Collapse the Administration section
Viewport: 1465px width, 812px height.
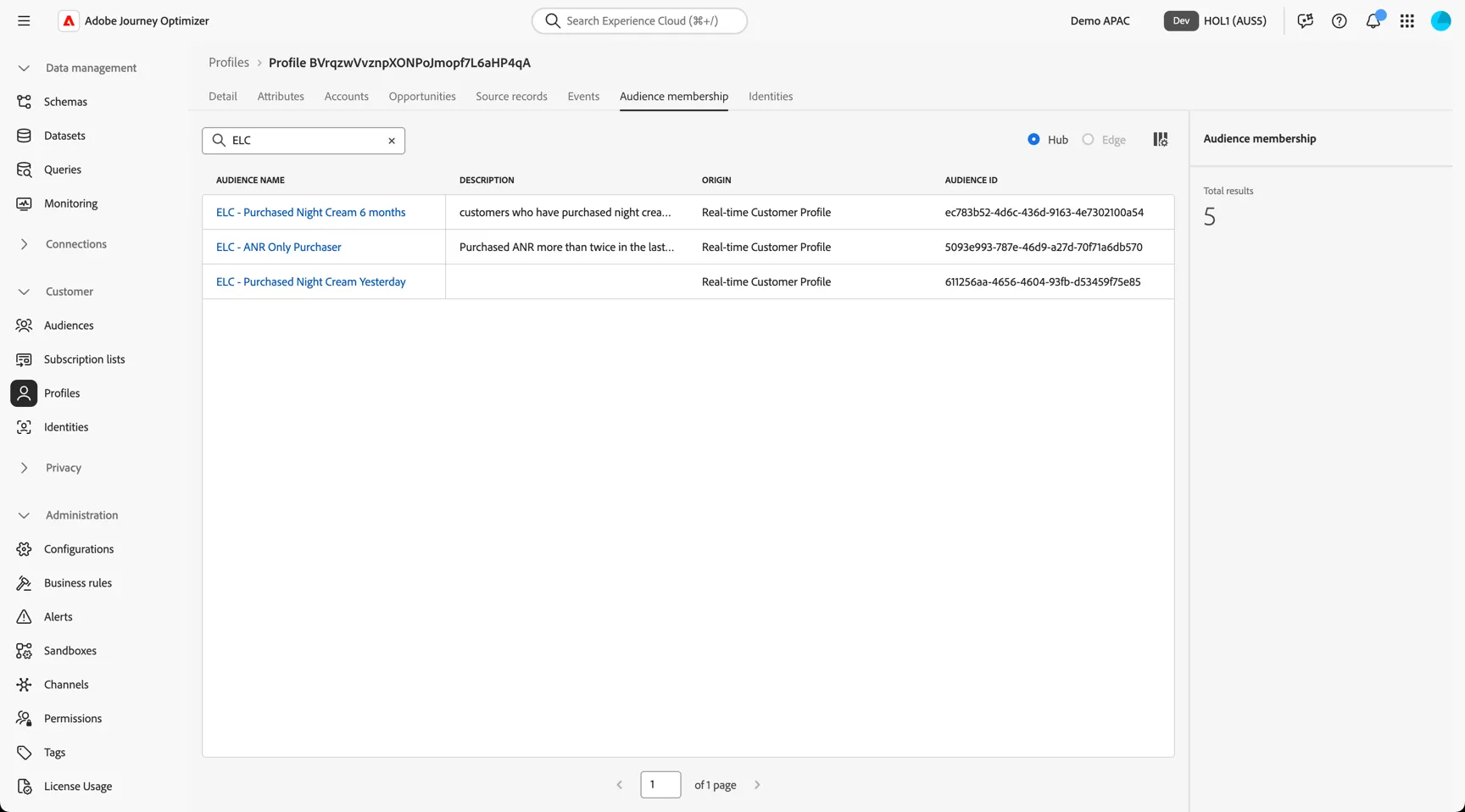[24, 515]
